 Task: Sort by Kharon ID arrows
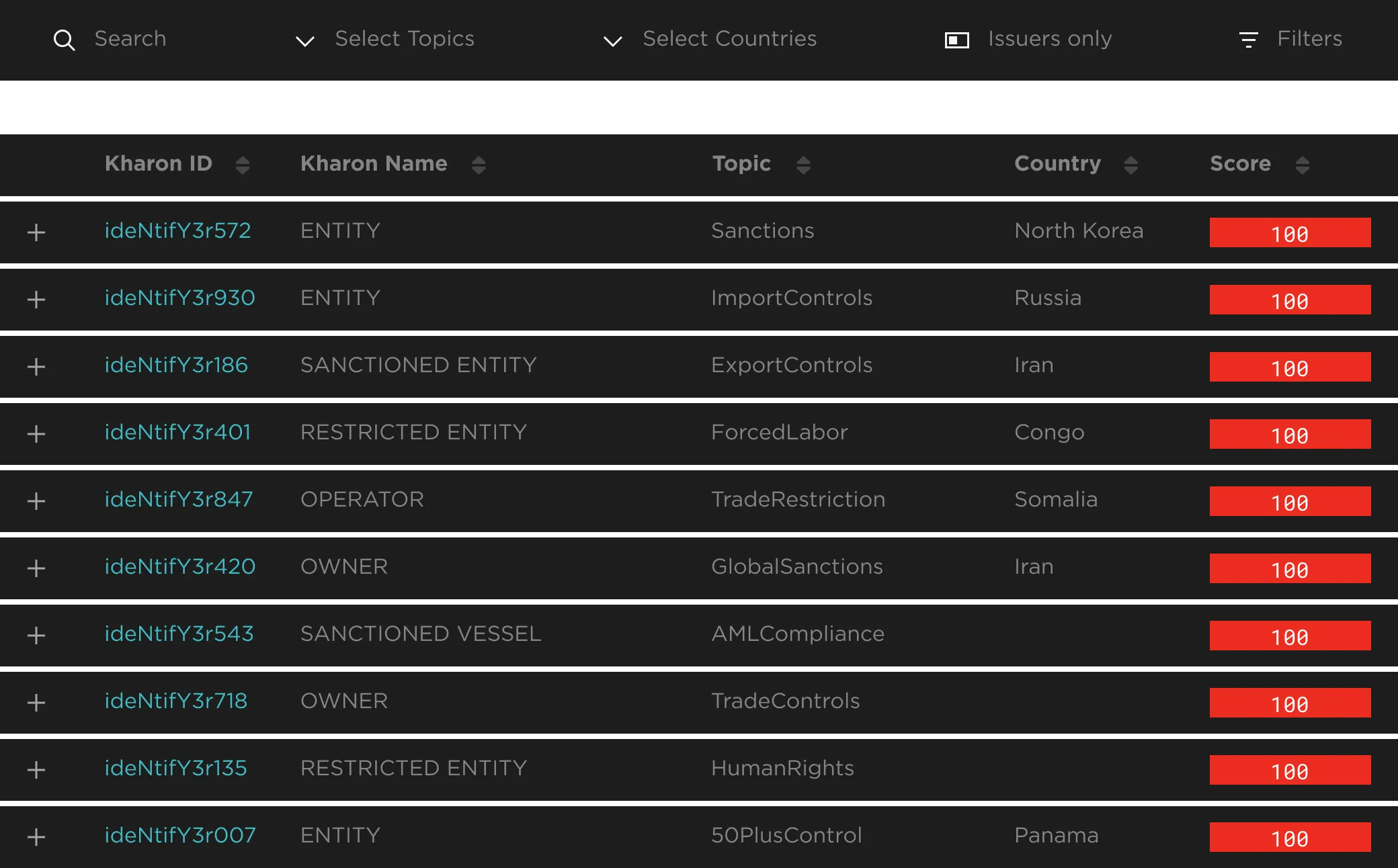243,165
